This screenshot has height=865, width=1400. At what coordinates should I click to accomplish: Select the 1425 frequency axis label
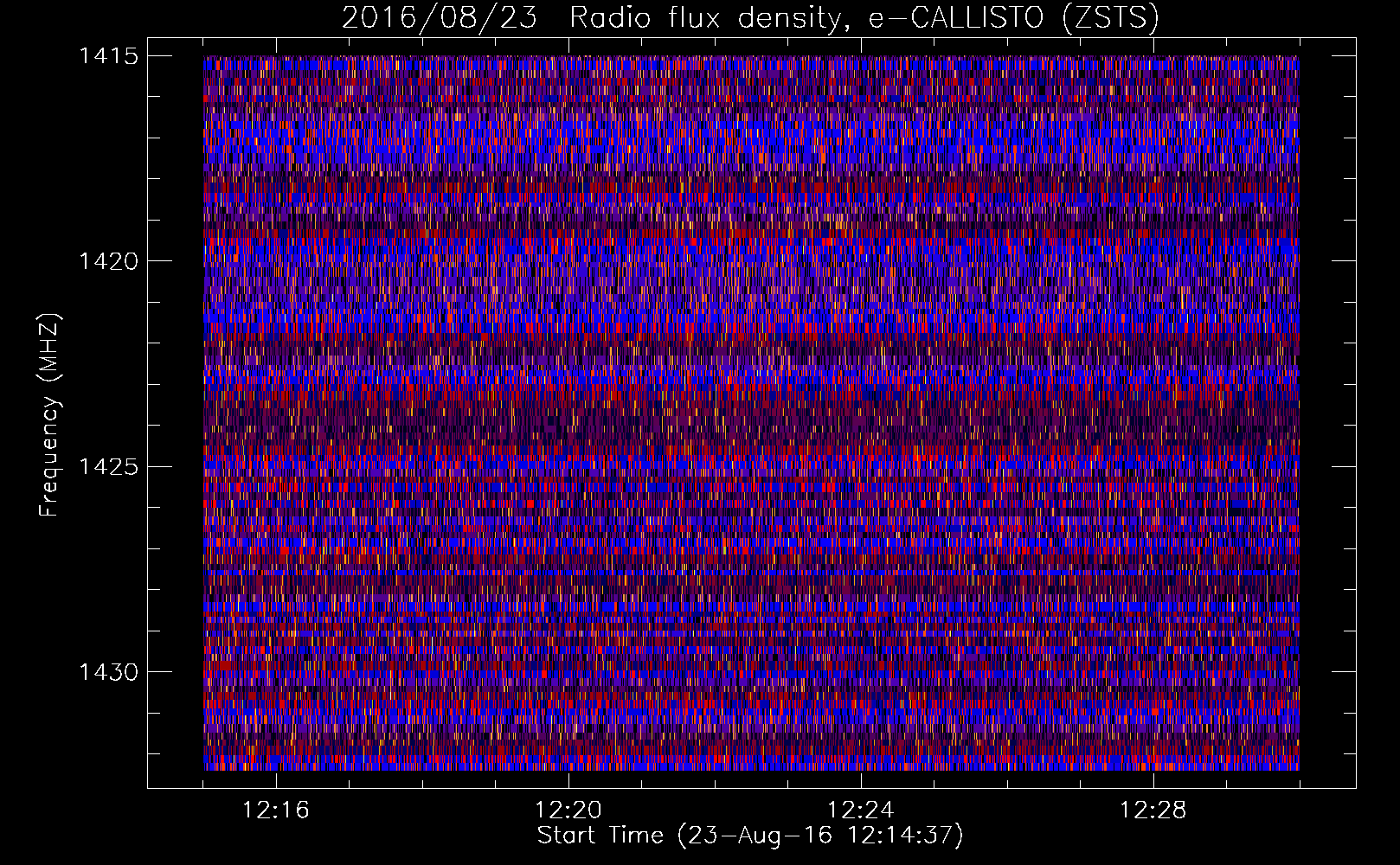108,467
